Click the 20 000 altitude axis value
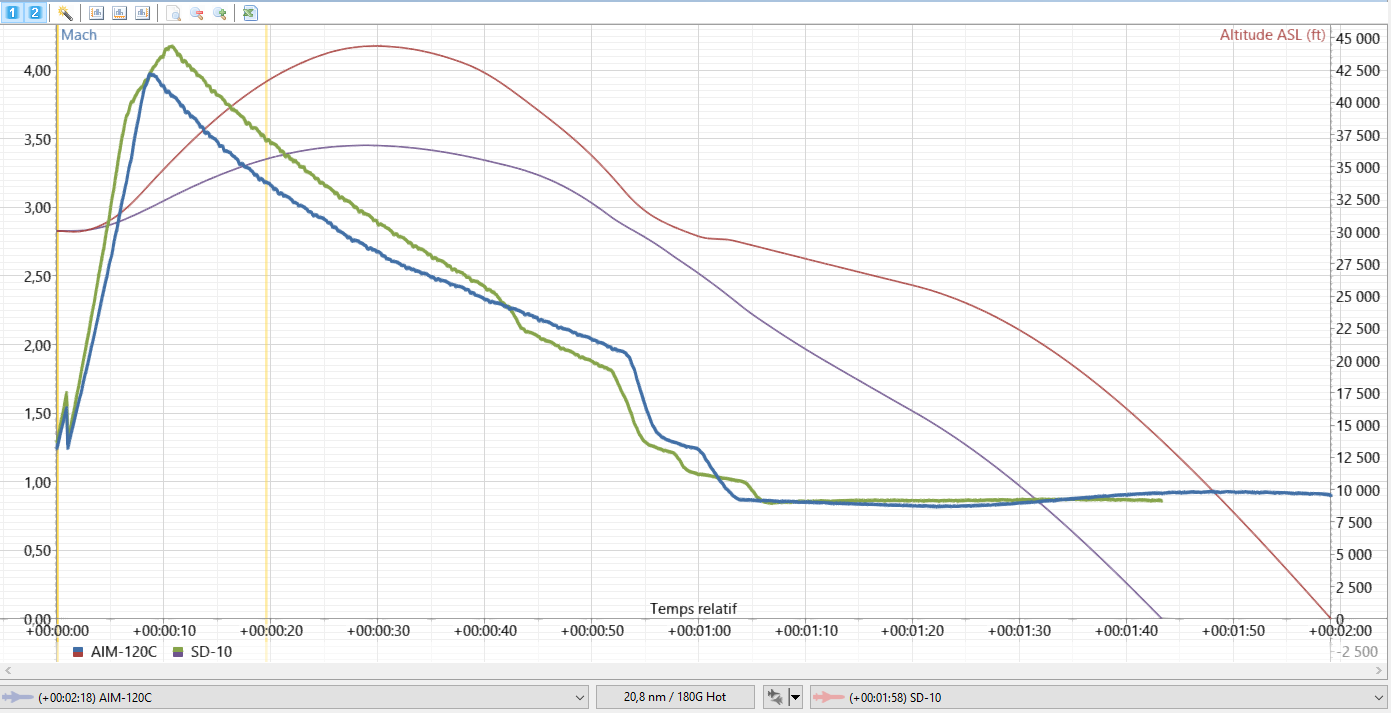The image size is (1391, 713). [x=1360, y=361]
